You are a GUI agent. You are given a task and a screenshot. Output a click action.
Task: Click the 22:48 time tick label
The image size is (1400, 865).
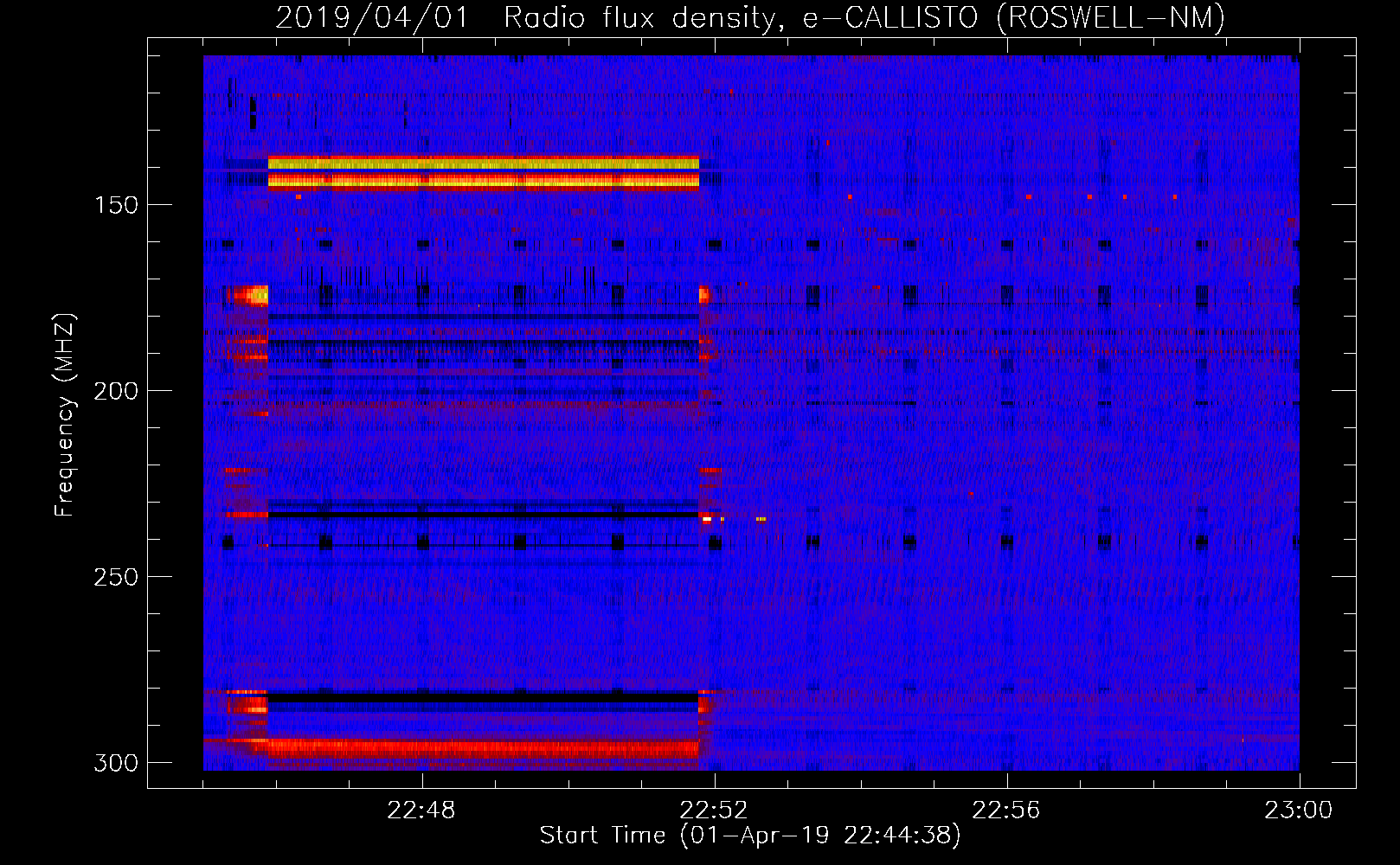coord(421,811)
